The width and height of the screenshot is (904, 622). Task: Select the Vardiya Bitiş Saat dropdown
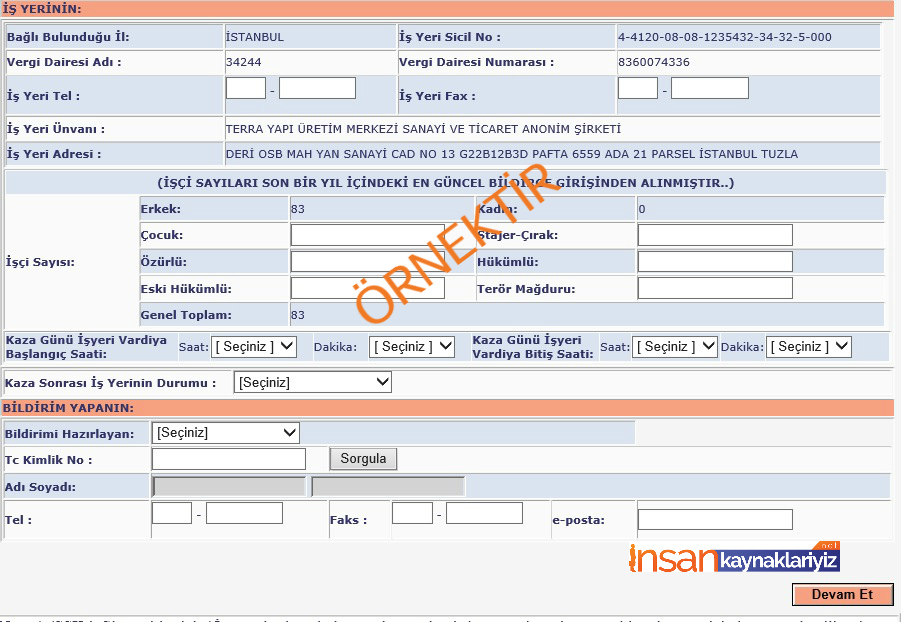pyautogui.click(x=675, y=347)
